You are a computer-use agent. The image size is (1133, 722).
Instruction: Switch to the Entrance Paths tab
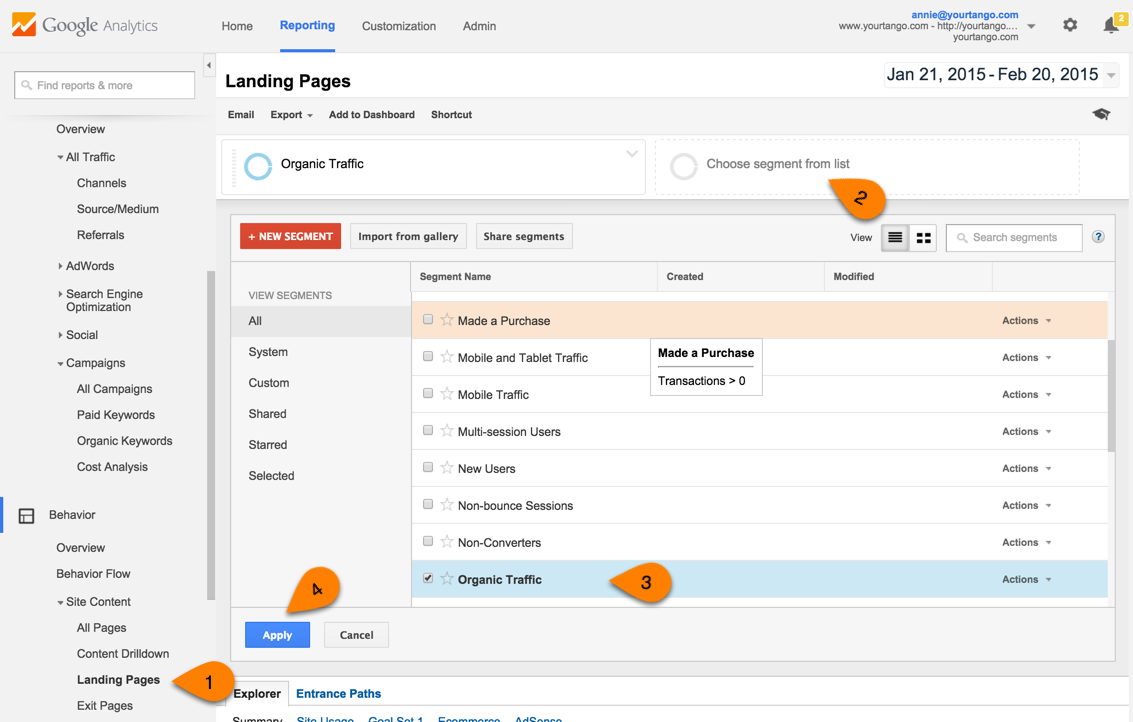click(338, 693)
